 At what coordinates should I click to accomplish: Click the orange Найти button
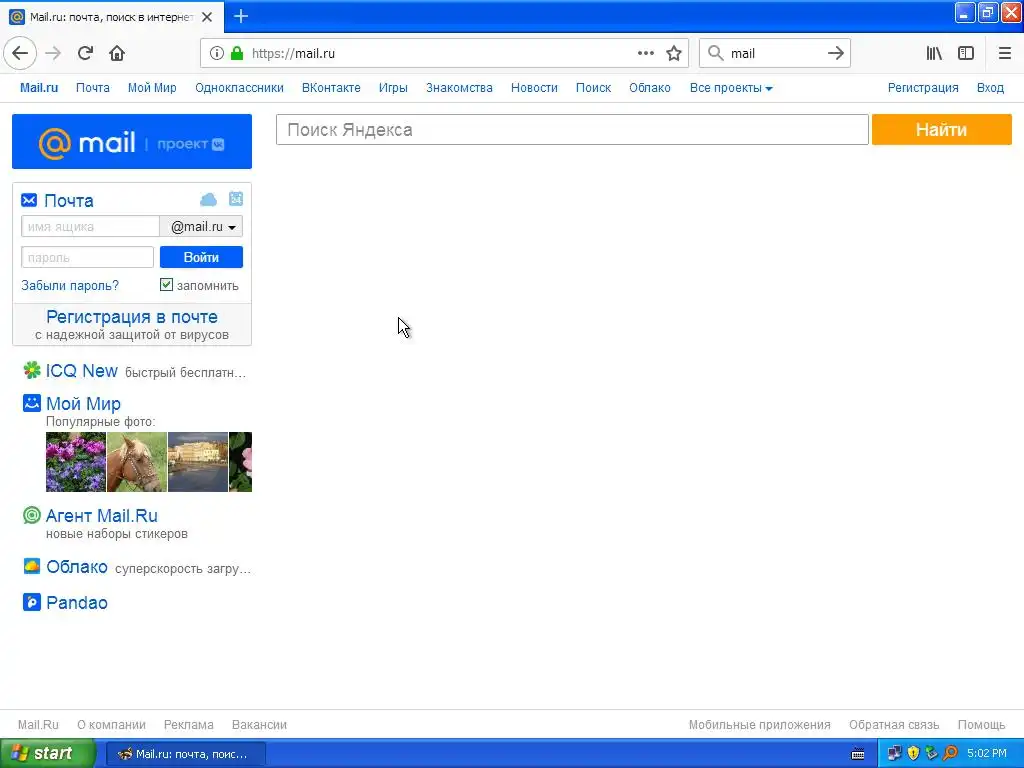[x=942, y=130]
